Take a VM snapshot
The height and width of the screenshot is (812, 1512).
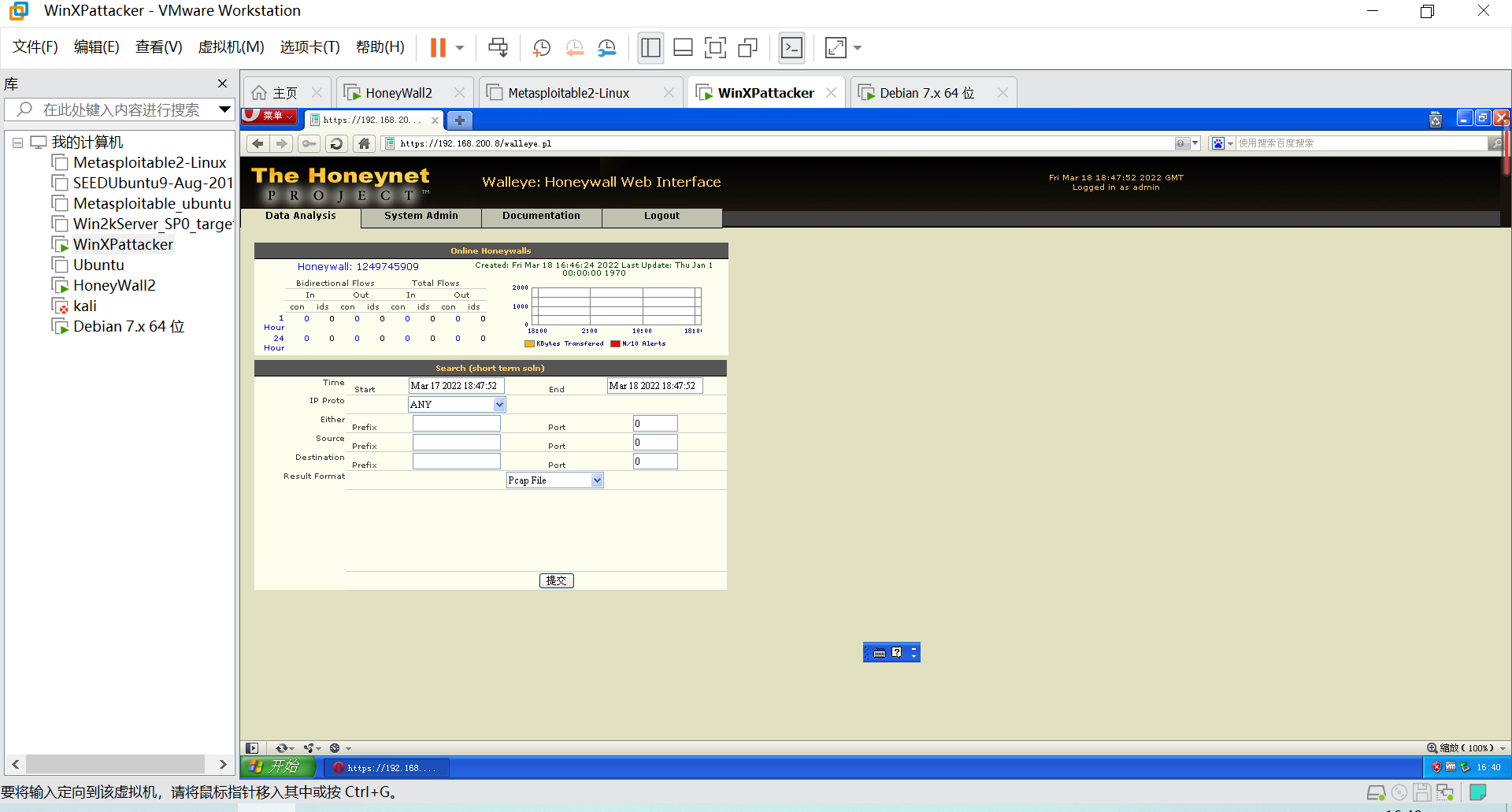tap(542, 48)
